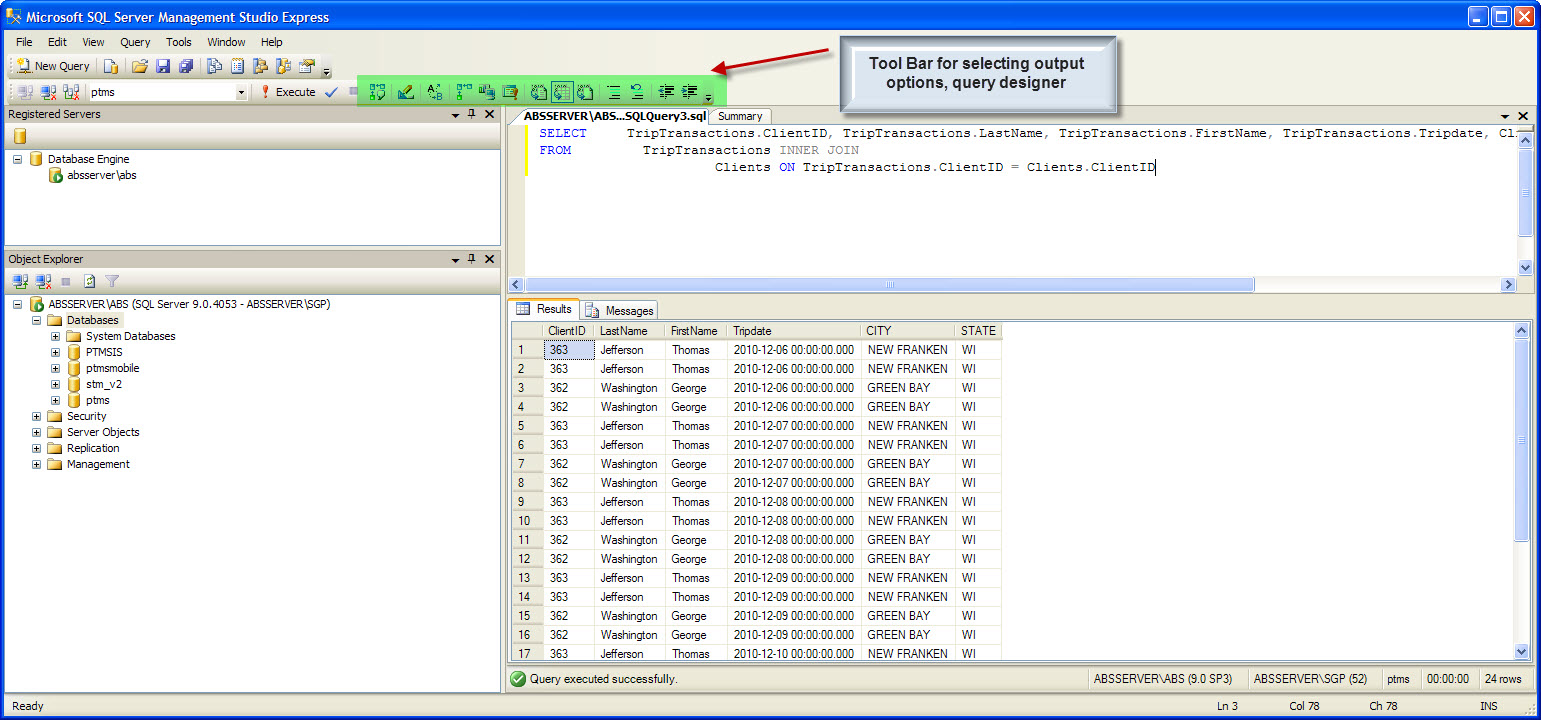Toggle auto-hide pin on Object Explorer panel
1541x720 pixels.
[x=472, y=259]
